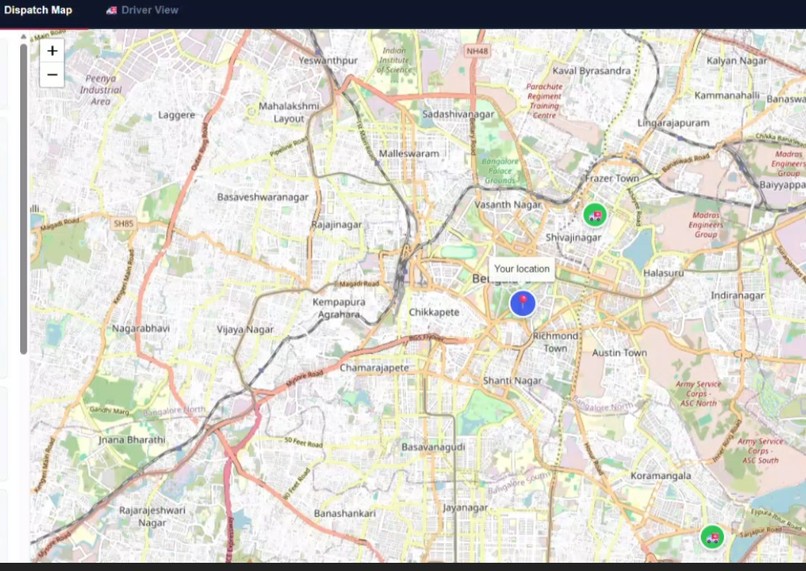
Task: Click the blue pin location marker
Action: coord(522,303)
